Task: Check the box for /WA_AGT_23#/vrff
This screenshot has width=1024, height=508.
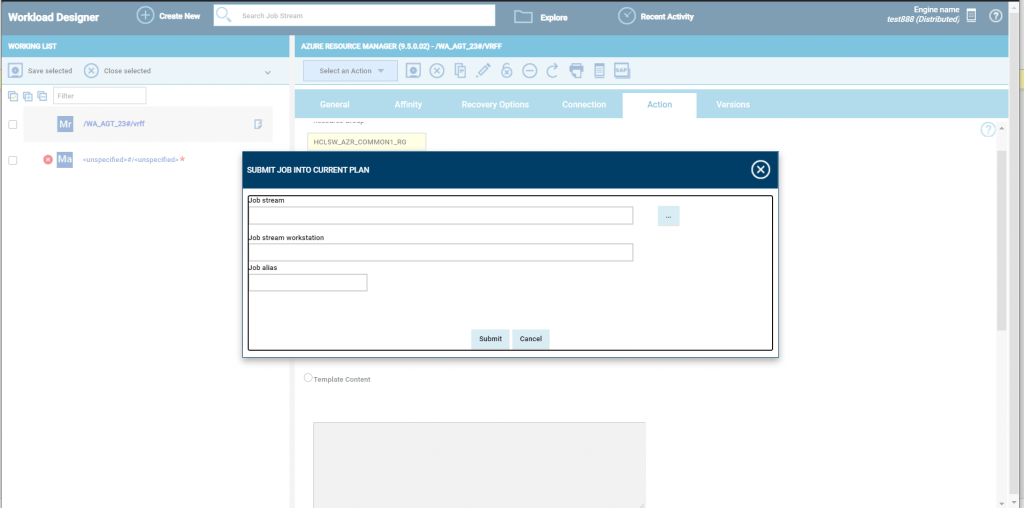Action: (13, 124)
